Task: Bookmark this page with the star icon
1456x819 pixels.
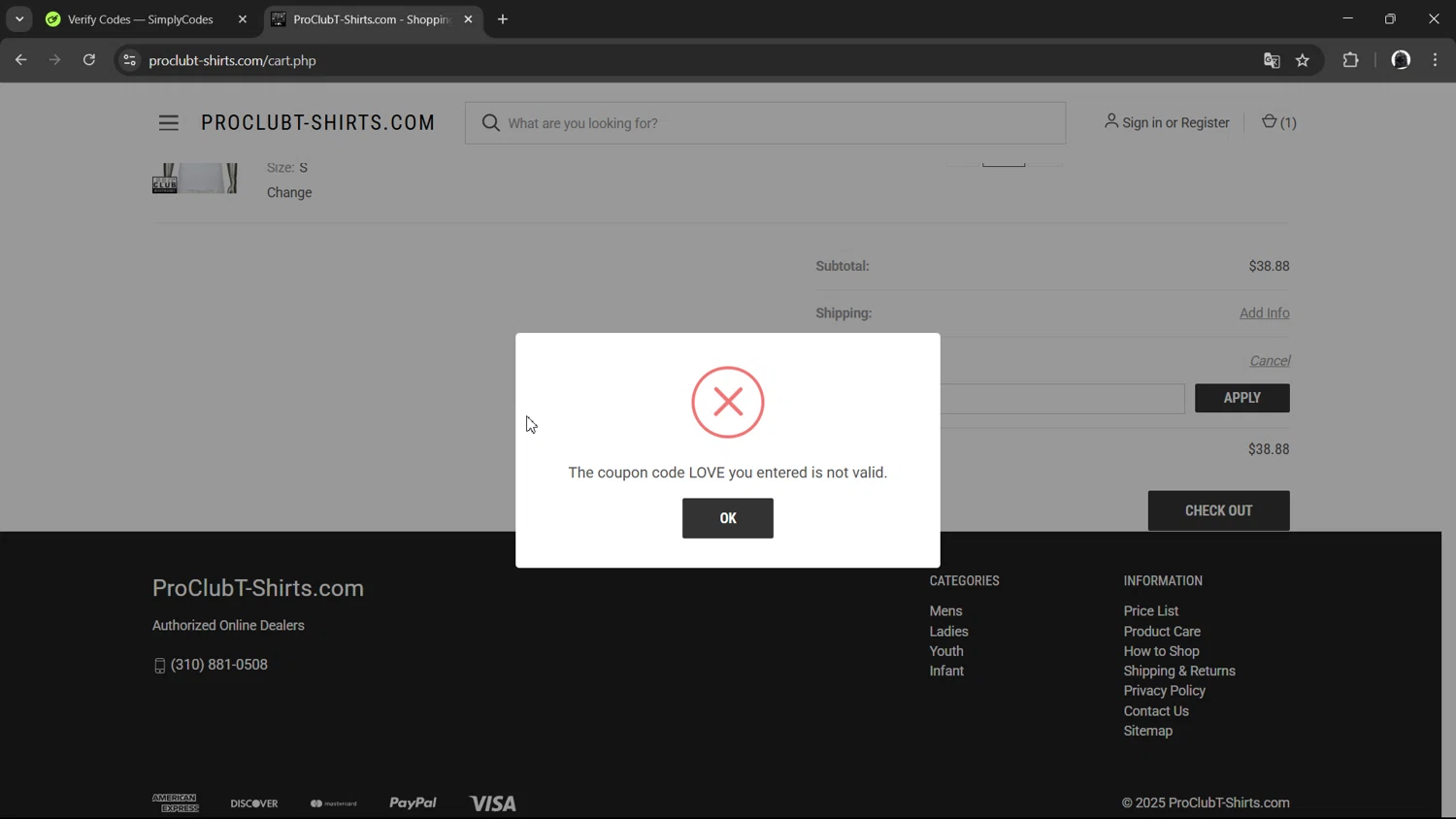Action: coord(1303,60)
